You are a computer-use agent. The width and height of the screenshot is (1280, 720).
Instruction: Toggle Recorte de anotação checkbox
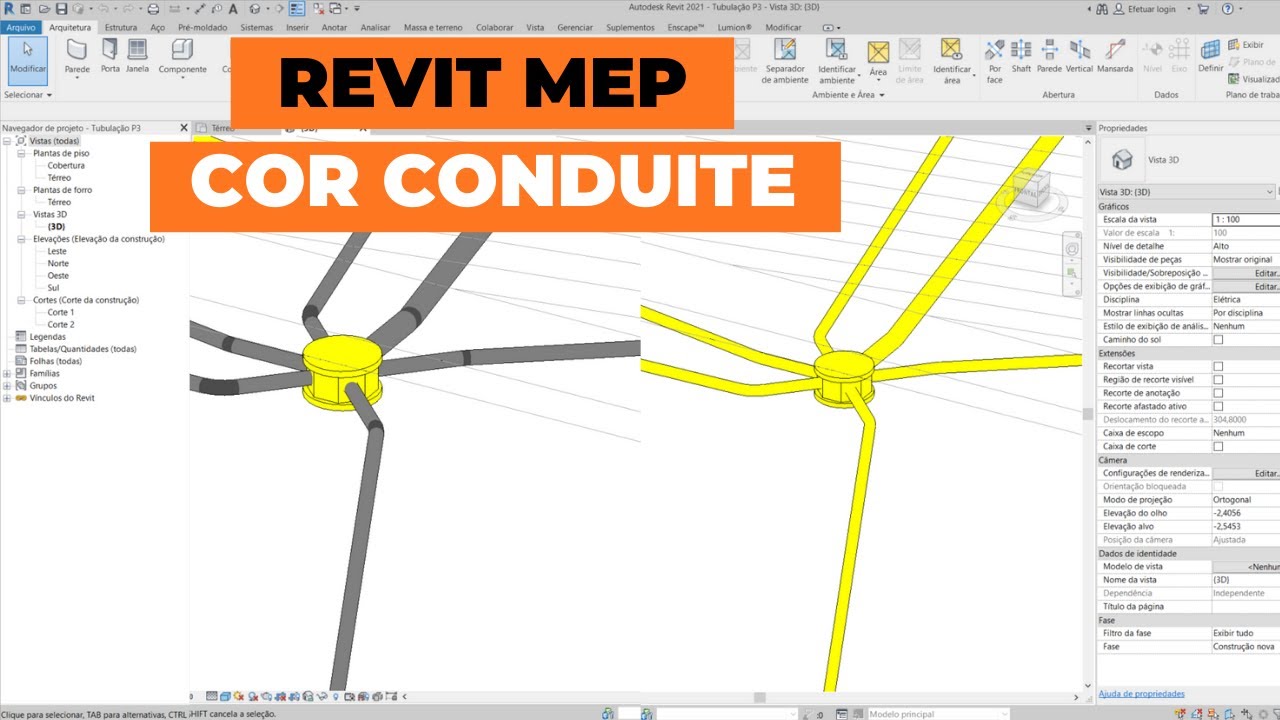(1218, 393)
